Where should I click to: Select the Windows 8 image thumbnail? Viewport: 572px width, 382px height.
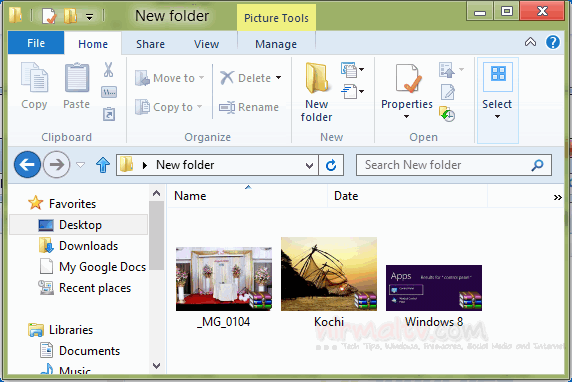pyautogui.click(x=434, y=288)
